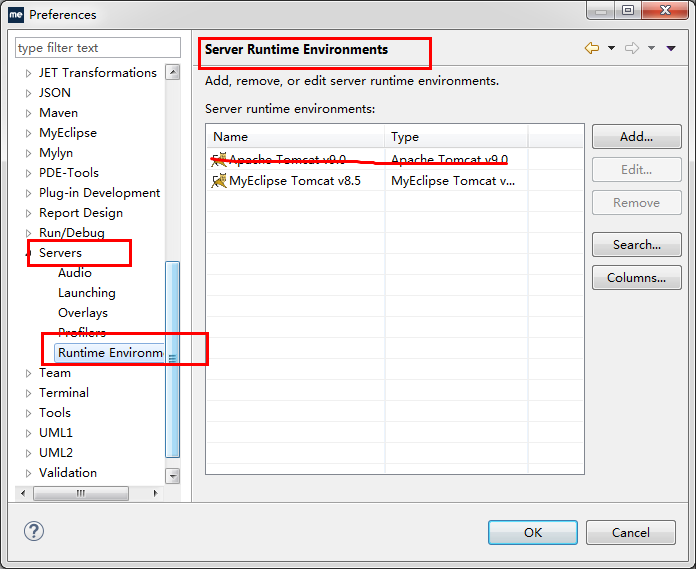Viewport: 696px width, 569px height.
Task: Expand the Maven tree node
Action: (x=28, y=113)
